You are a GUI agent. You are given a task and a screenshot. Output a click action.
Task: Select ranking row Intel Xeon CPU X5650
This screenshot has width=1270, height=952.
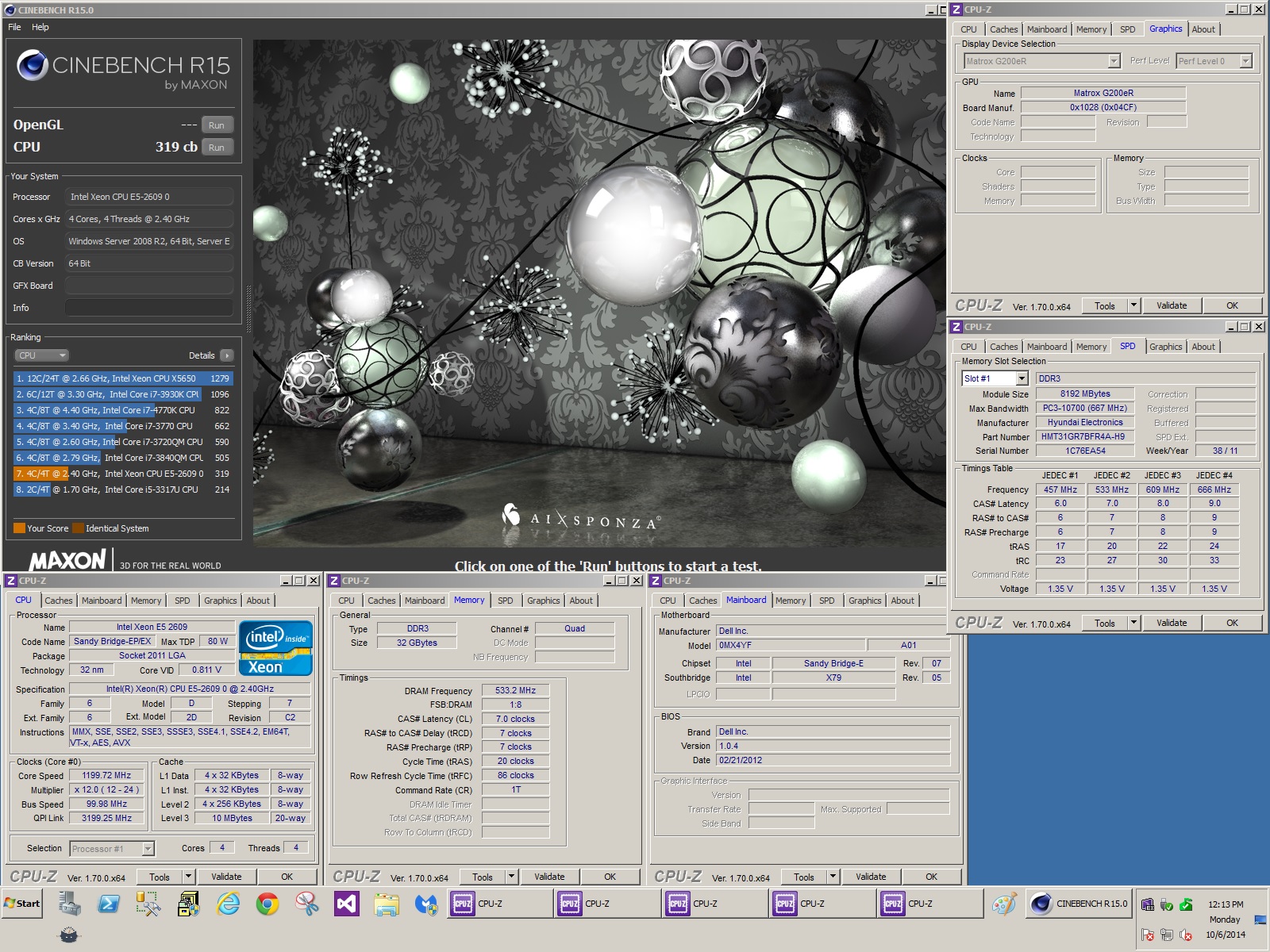click(123, 378)
